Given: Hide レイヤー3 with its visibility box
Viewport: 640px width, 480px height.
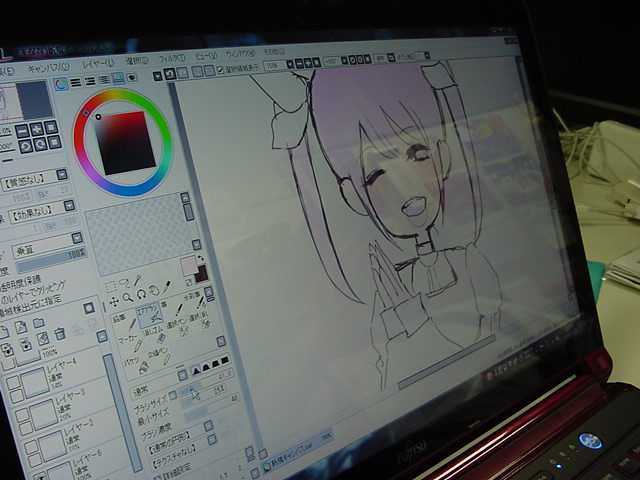Looking at the screenshot, I should 22,416.
